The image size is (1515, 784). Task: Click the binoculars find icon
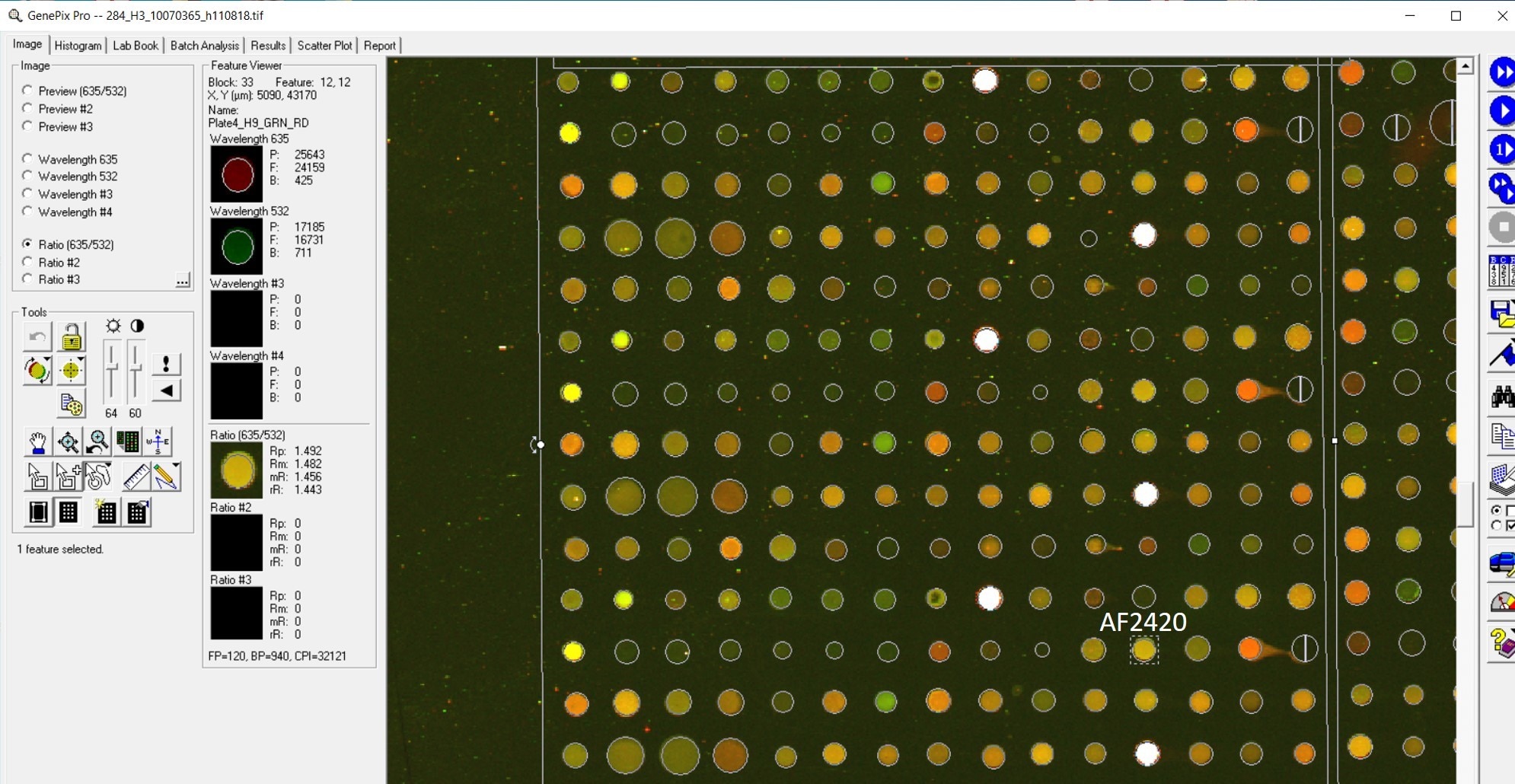pyautogui.click(x=1501, y=397)
